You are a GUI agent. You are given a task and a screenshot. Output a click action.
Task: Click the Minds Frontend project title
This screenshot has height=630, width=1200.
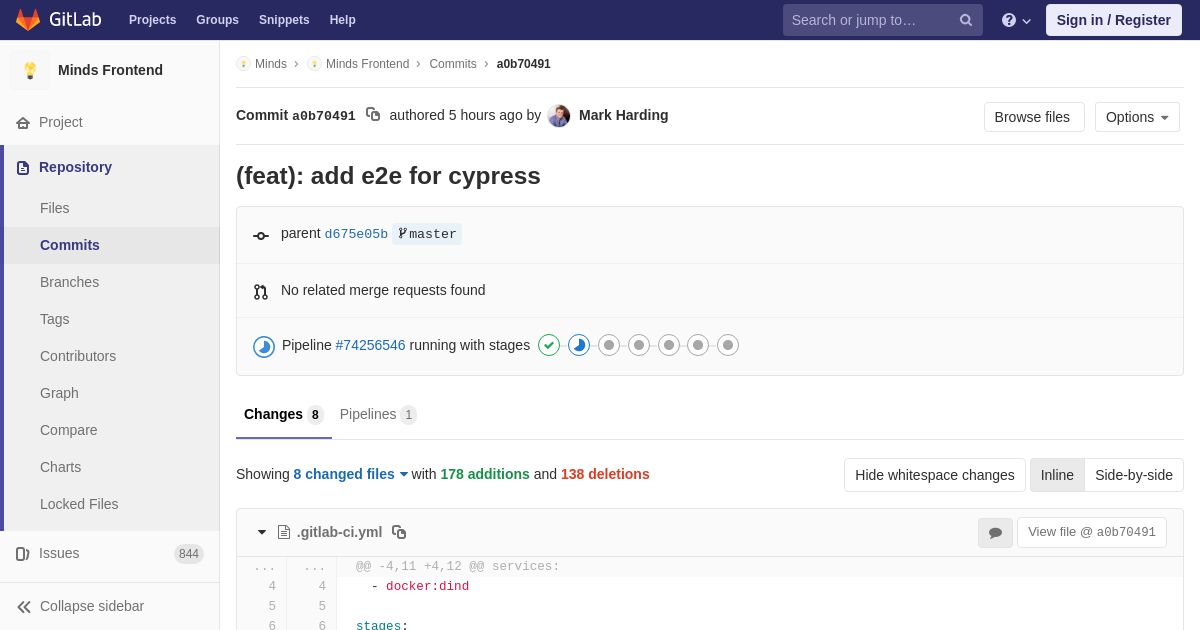pyautogui.click(x=110, y=70)
